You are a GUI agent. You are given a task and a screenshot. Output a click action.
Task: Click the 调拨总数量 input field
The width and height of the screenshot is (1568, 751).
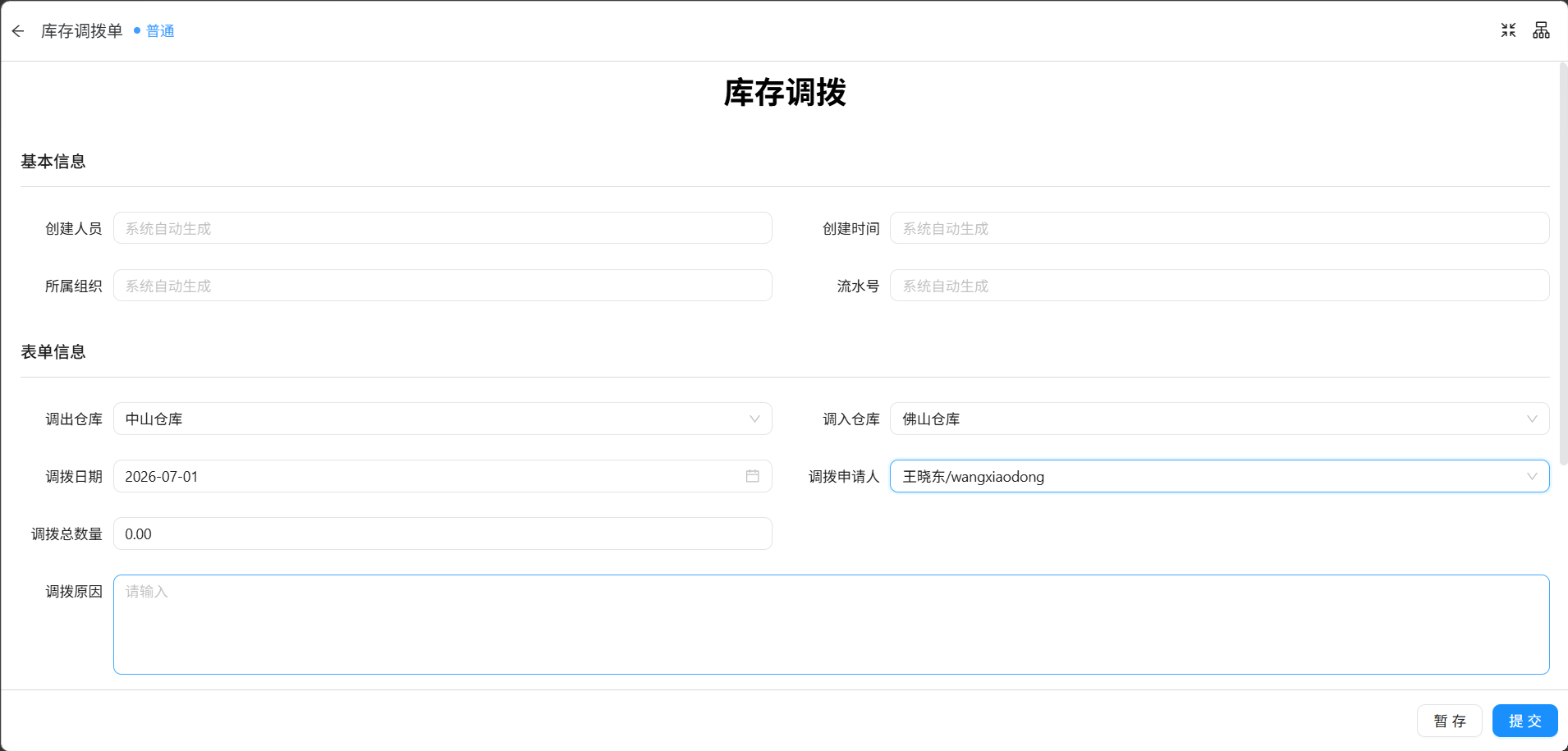pyautogui.click(x=442, y=533)
